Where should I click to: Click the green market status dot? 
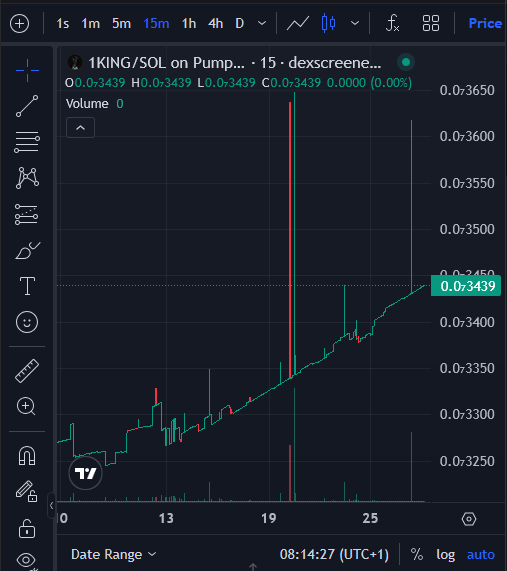point(406,62)
